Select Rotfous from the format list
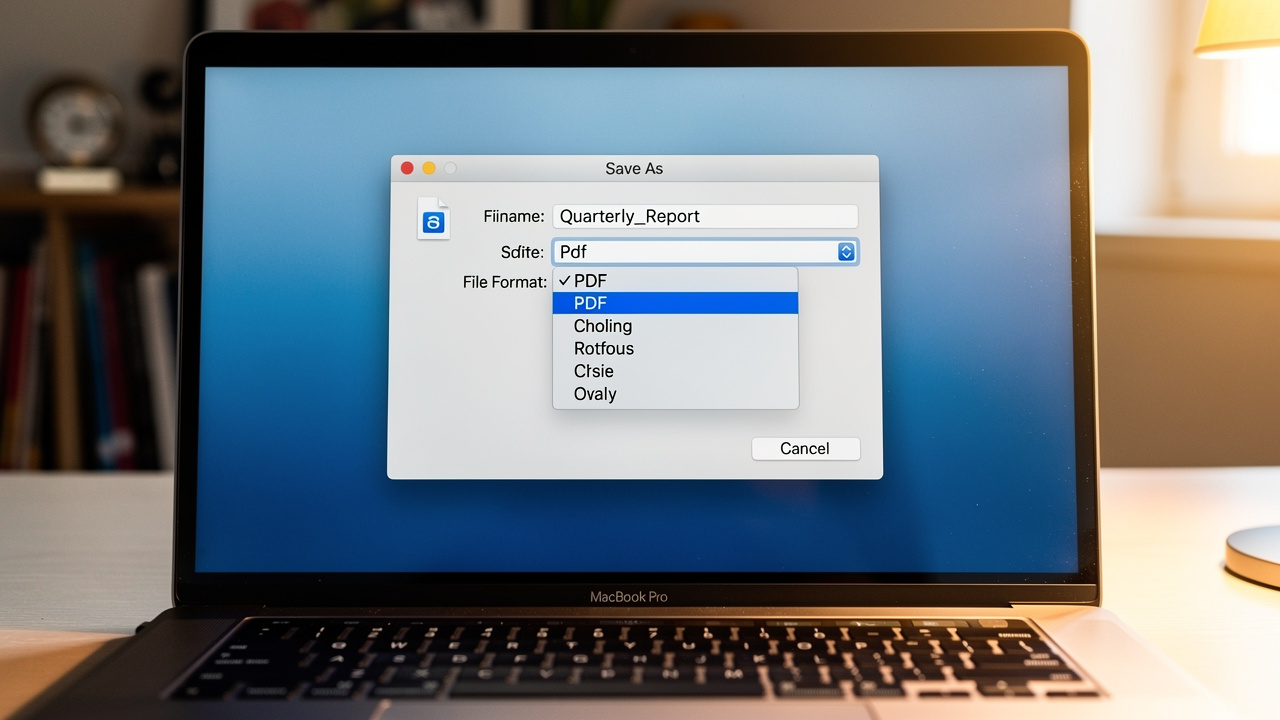 675,348
